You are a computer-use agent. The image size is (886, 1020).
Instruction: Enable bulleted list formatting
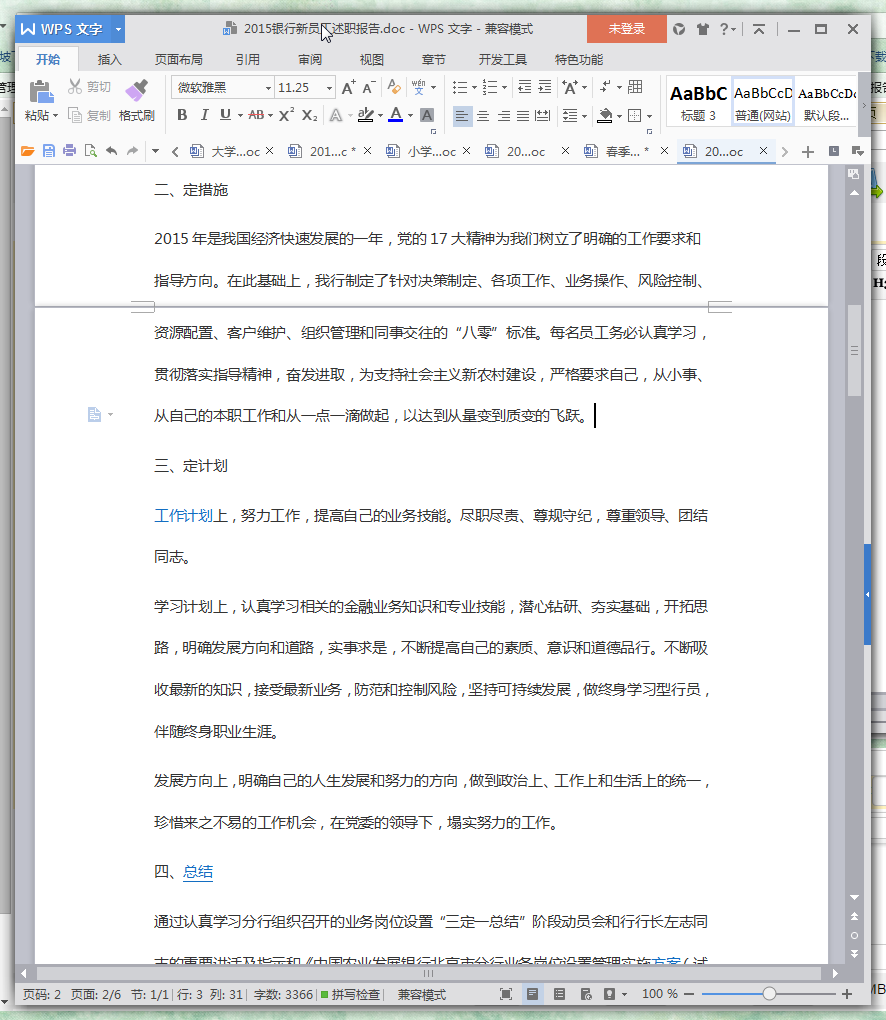click(462, 87)
